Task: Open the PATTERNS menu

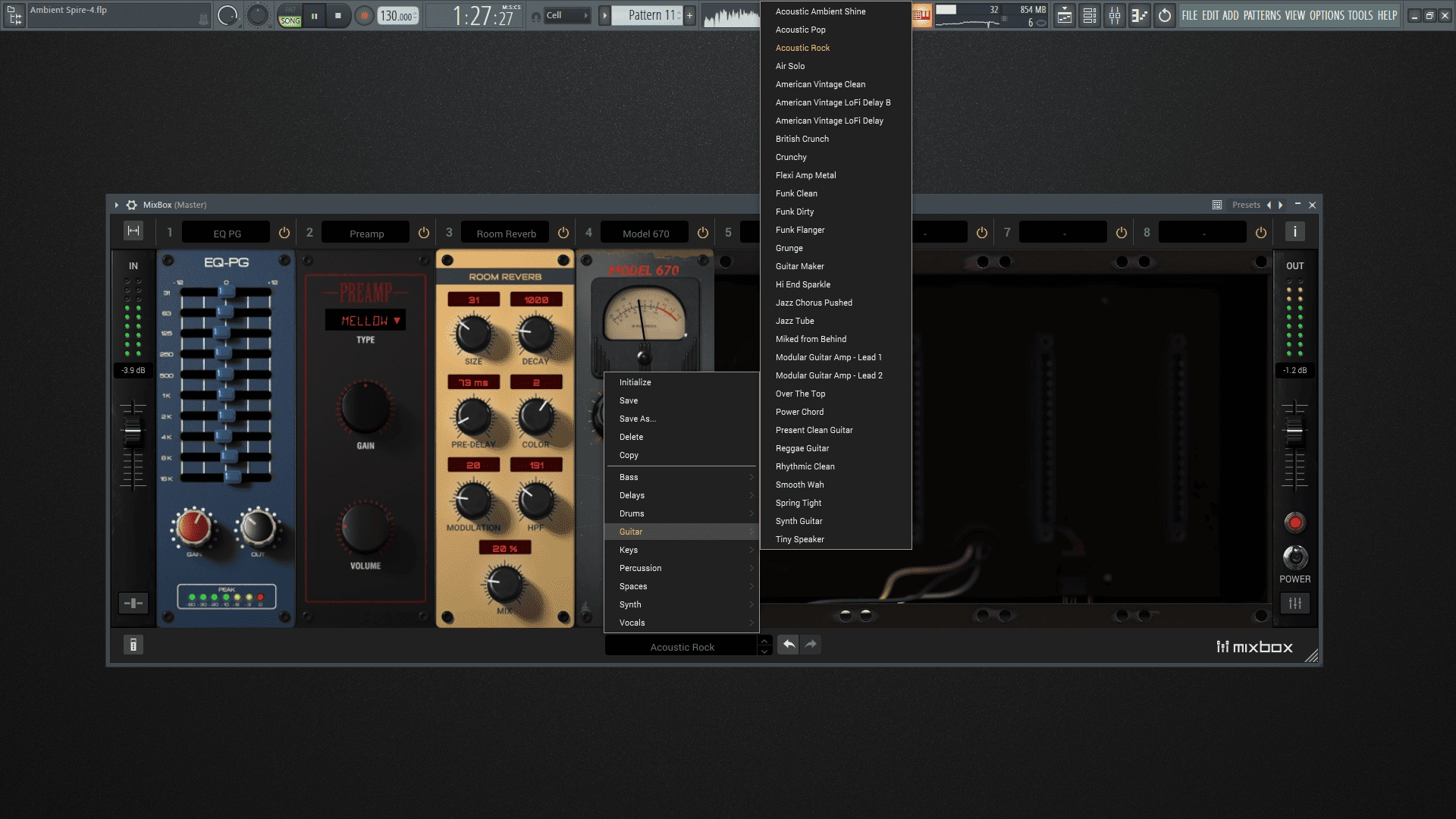Action: pos(1263,15)
